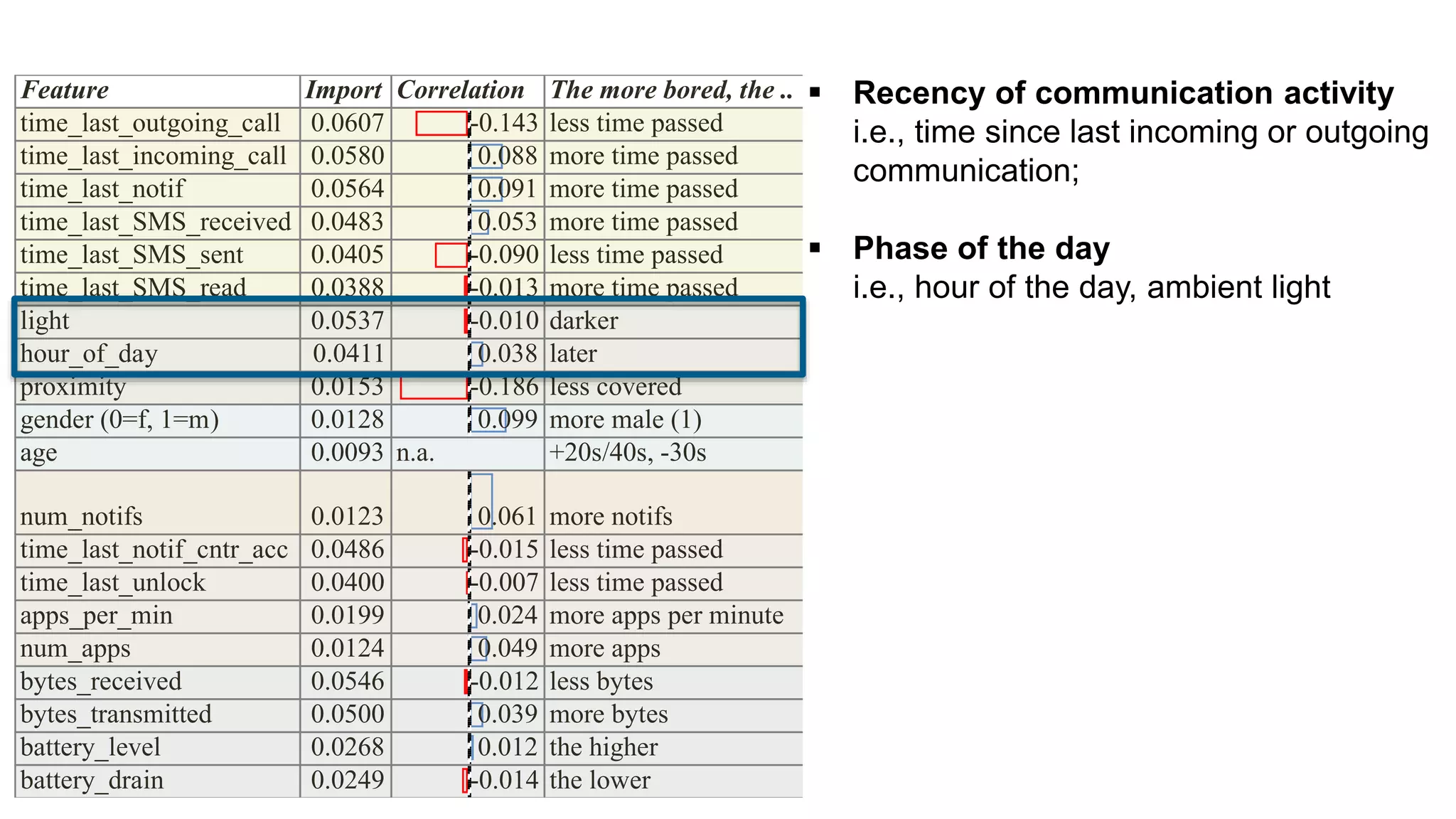Select the time_last_outgoing_call feature cell
This screenshot has width=1456, height=819.
tap(157, 124)
